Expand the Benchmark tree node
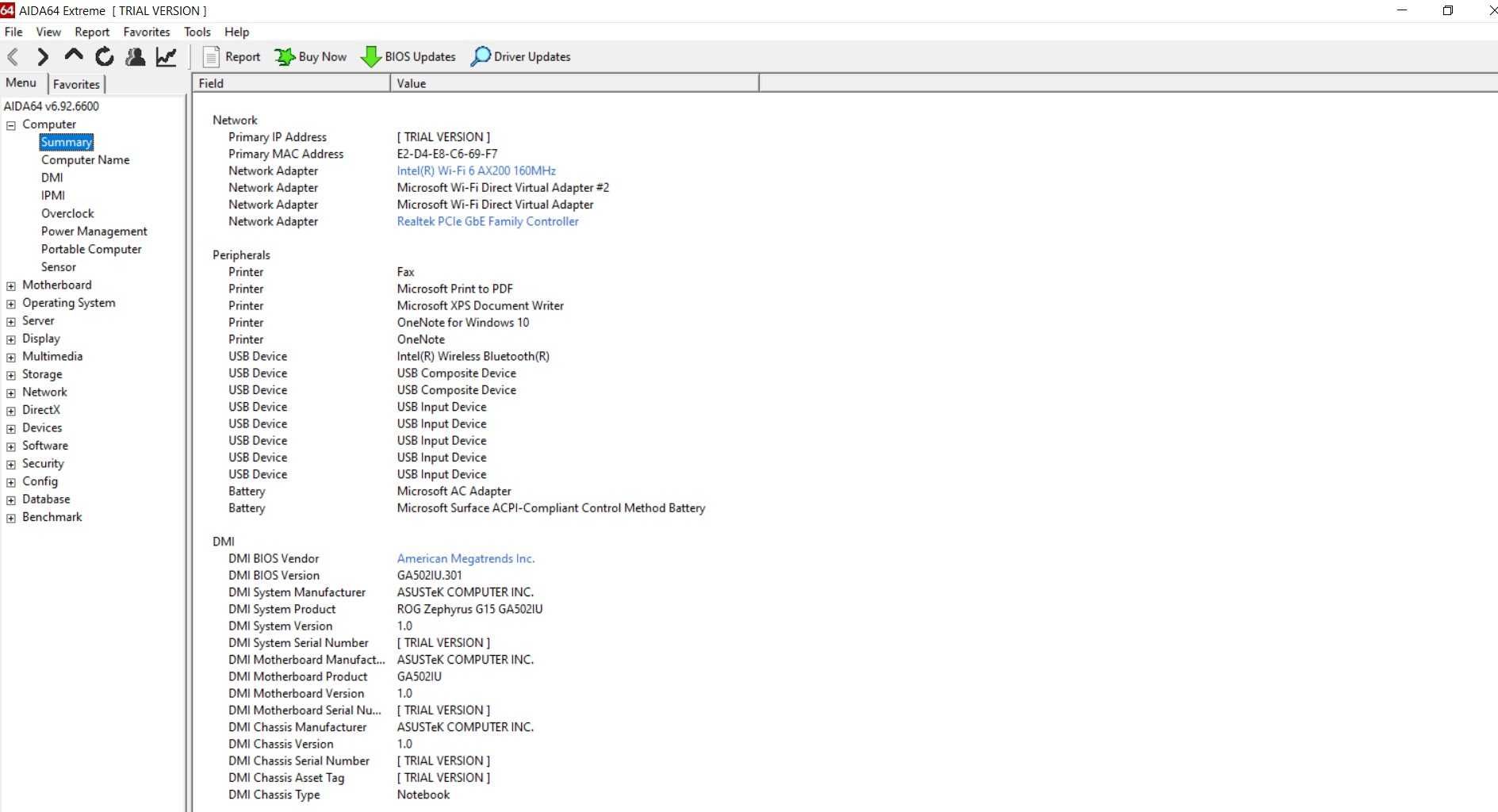The image size is (1498, 812). point(11,518)
